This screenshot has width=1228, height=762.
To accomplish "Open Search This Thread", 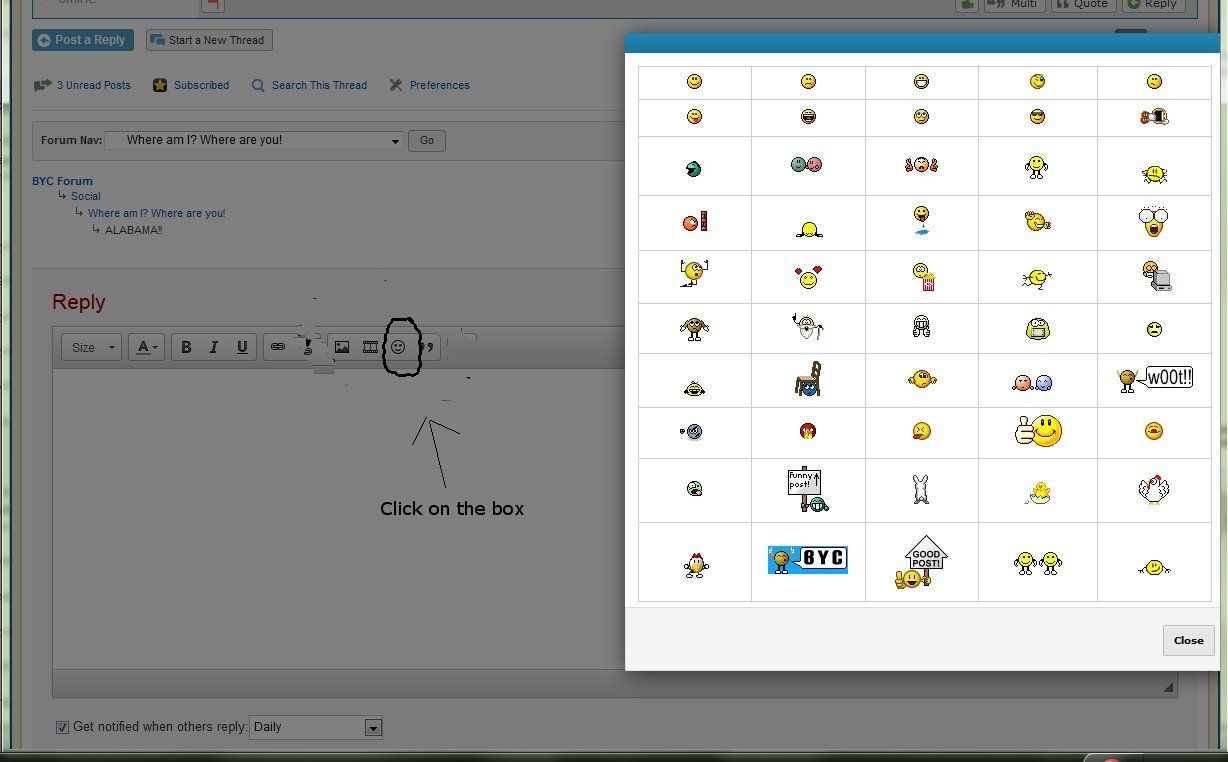I will tap(319, 85).
